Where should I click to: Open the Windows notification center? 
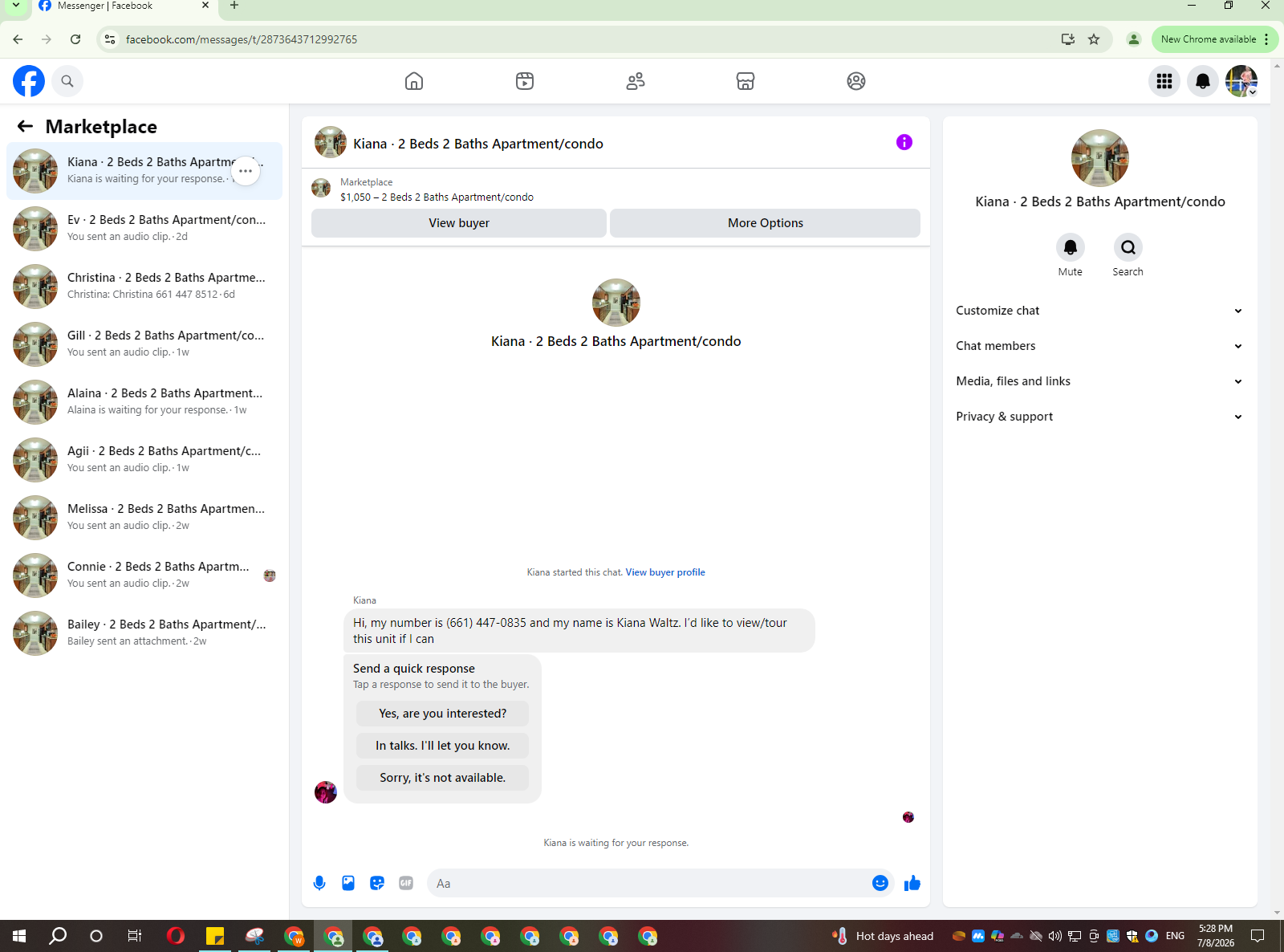coord(1258,936)
